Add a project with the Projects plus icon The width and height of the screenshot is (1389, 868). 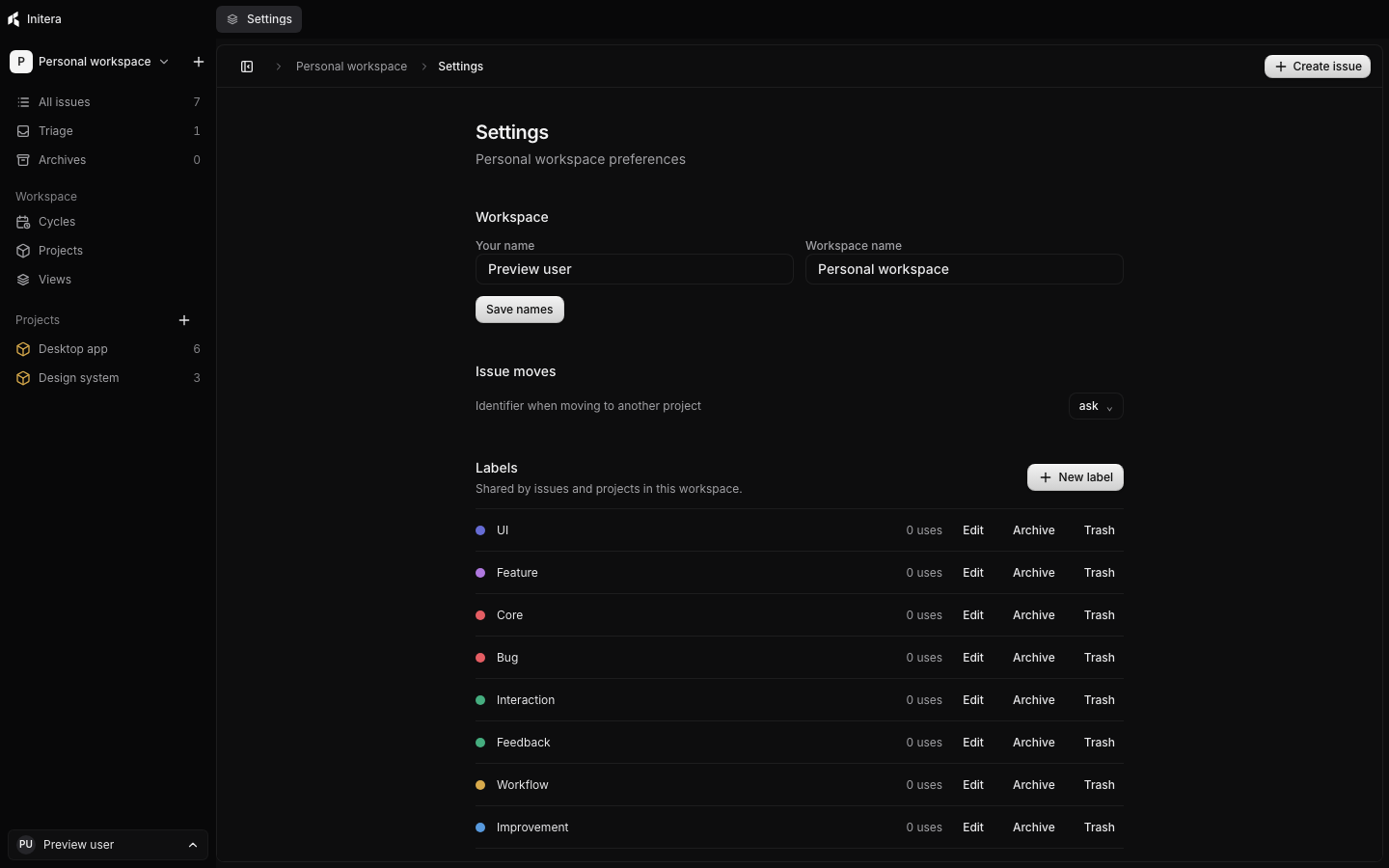point(184,320)
